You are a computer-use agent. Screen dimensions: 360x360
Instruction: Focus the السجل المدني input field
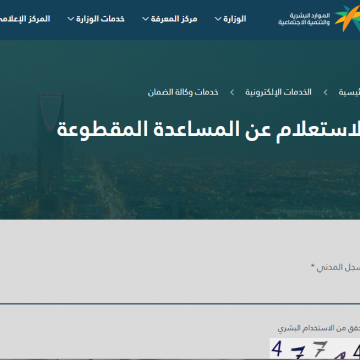point(180,290)
